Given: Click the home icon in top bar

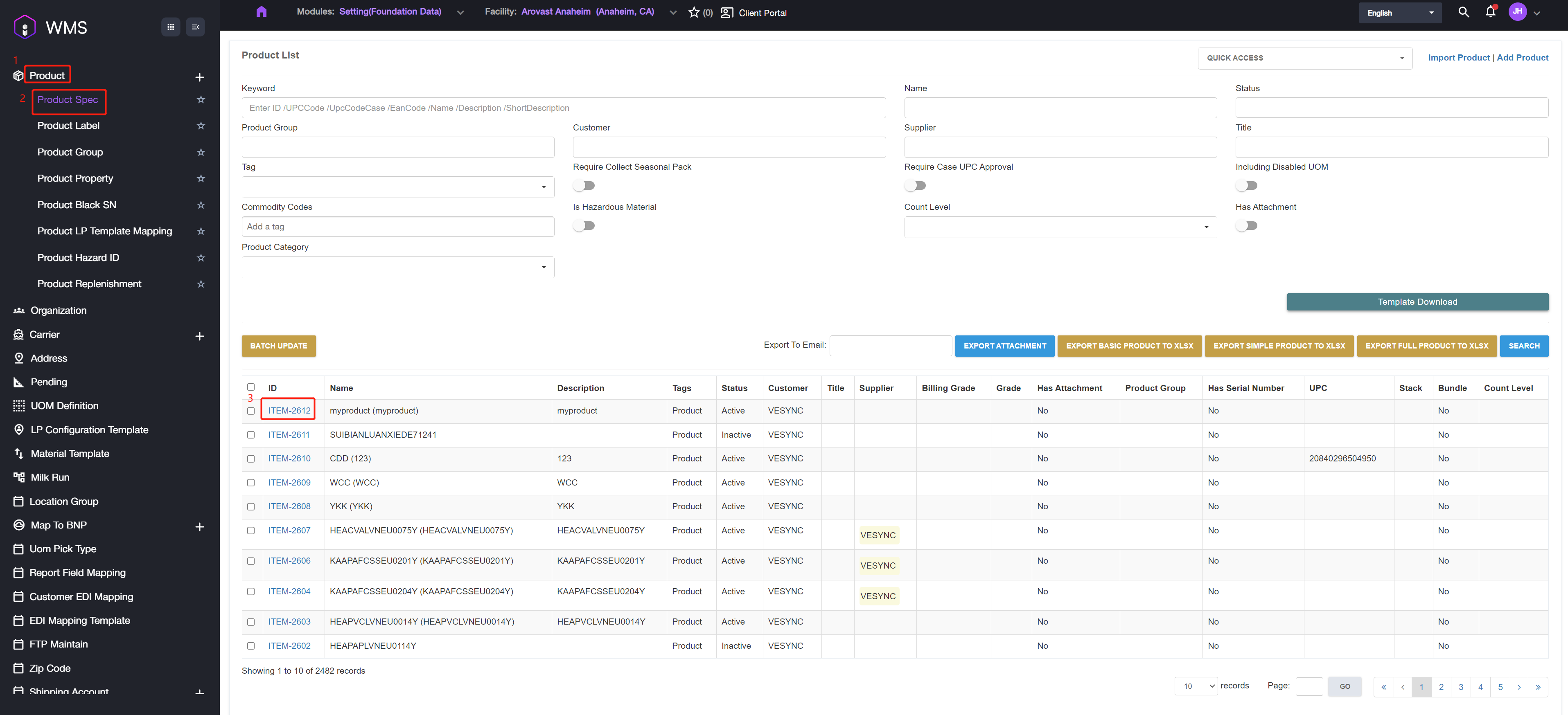Looking at the screenshot, I should pyautogui.click(x=261, y=11).
